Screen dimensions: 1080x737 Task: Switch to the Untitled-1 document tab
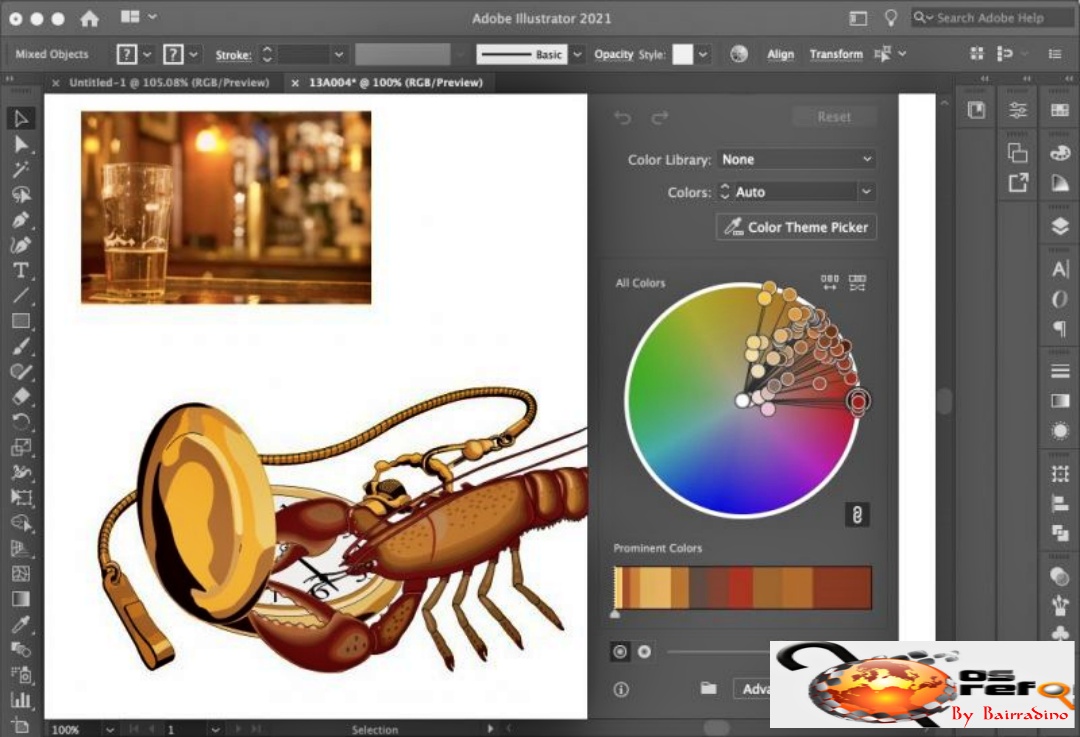click(x=169, y=83)
